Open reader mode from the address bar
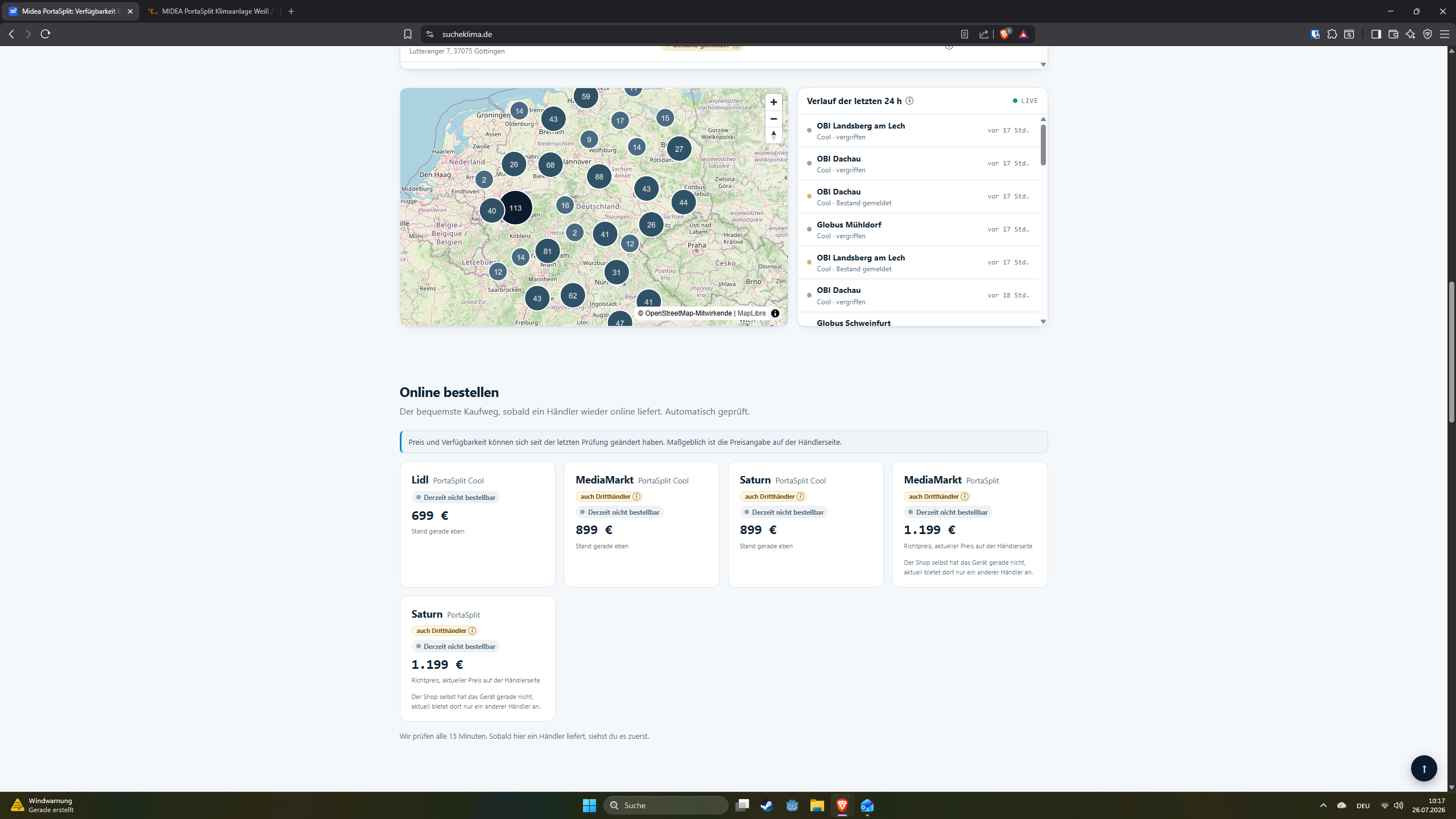 (x=965, y=34)
